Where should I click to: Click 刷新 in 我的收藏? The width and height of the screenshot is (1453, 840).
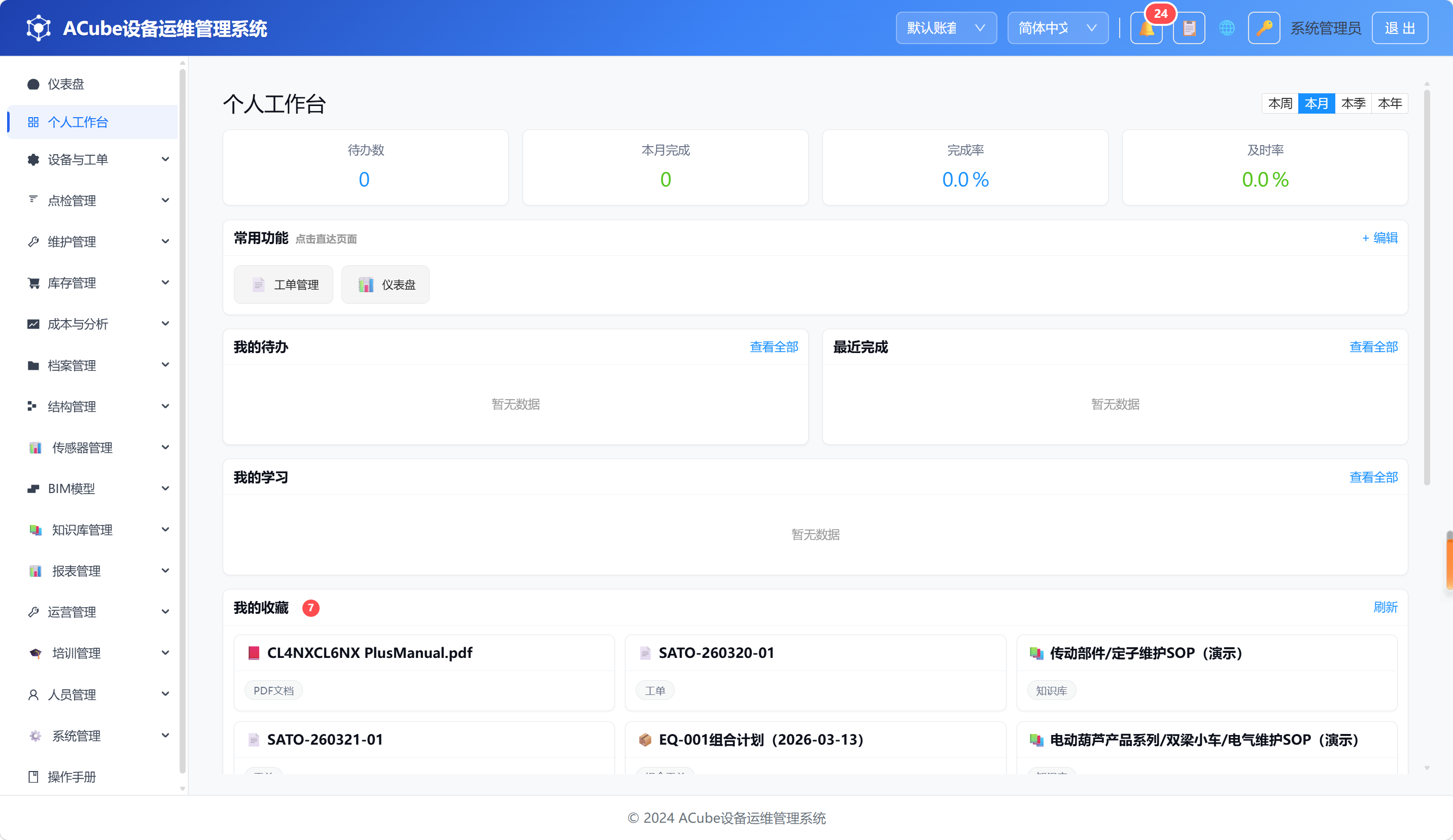click(x=1386, y=607)
